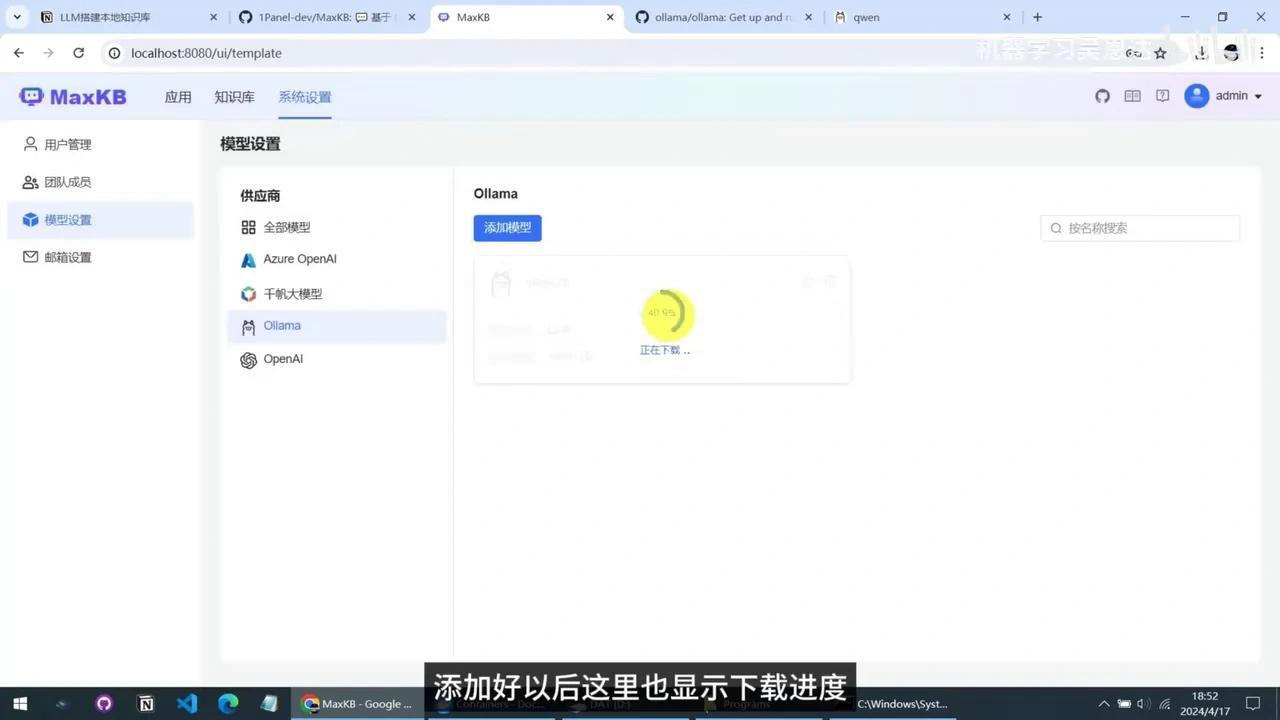Switch to ollama/ollama browser tab
Image resolution: width=1280 pixels, height=720 pixels.
[x=722, y=17]
